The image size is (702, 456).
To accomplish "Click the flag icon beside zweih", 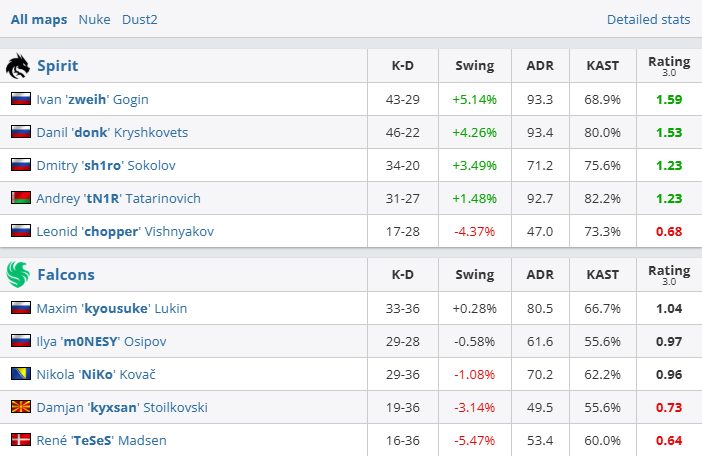I will tap(20, 100).
